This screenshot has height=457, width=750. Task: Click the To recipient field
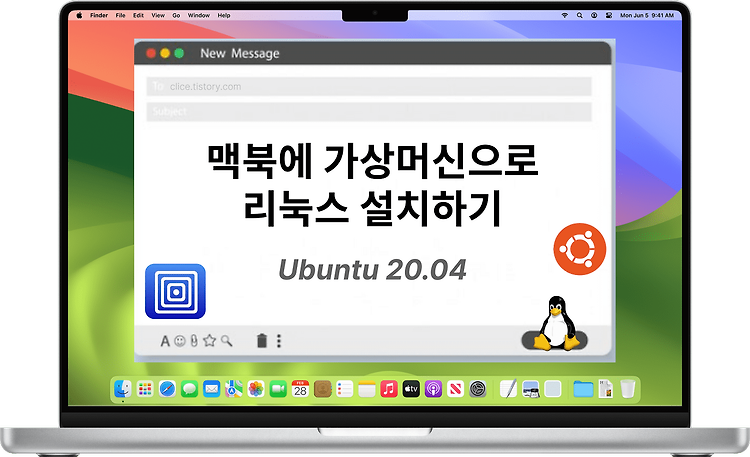click(369, 87)
